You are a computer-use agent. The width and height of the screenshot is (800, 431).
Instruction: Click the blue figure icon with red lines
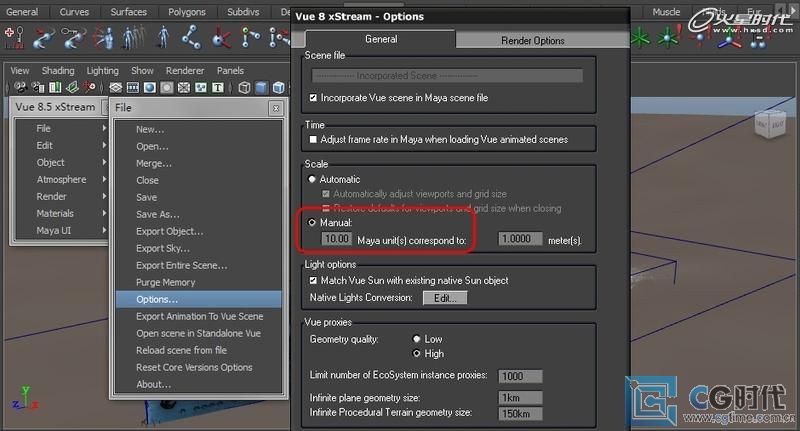click(104, 38)
